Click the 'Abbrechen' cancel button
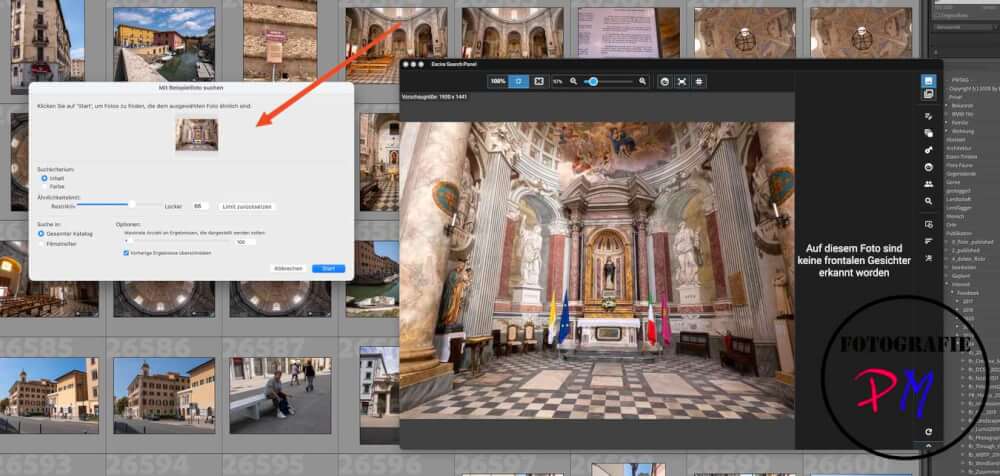Viewport: 1000px width, 476px height. tap(288, 269)
